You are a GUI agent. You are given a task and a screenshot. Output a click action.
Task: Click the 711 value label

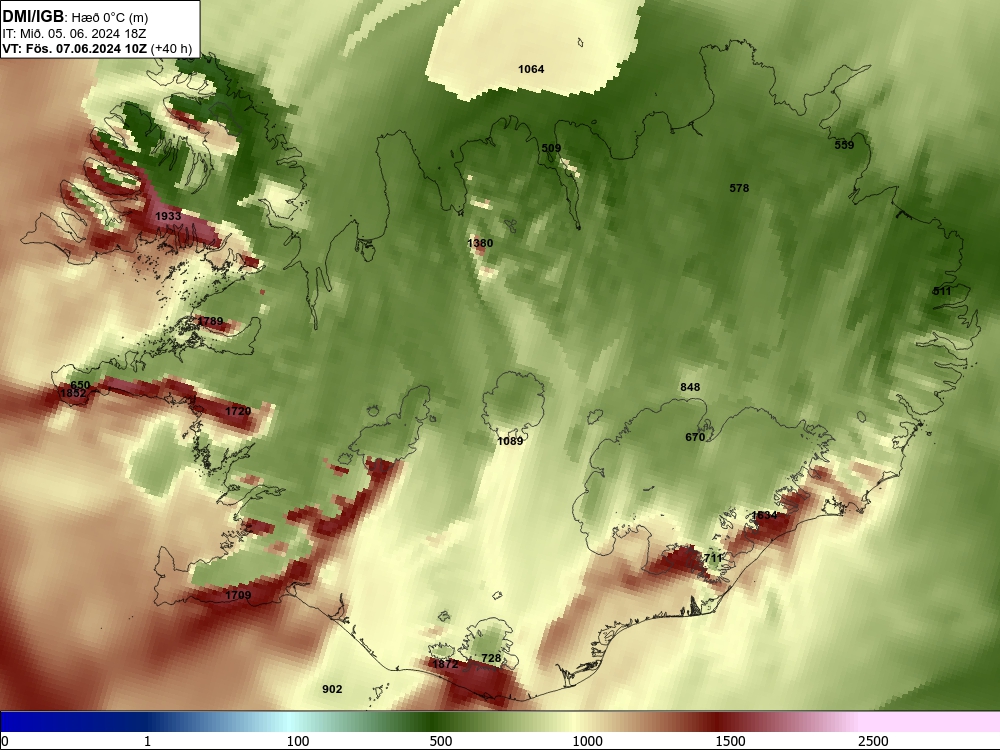(x=712, y=558)
